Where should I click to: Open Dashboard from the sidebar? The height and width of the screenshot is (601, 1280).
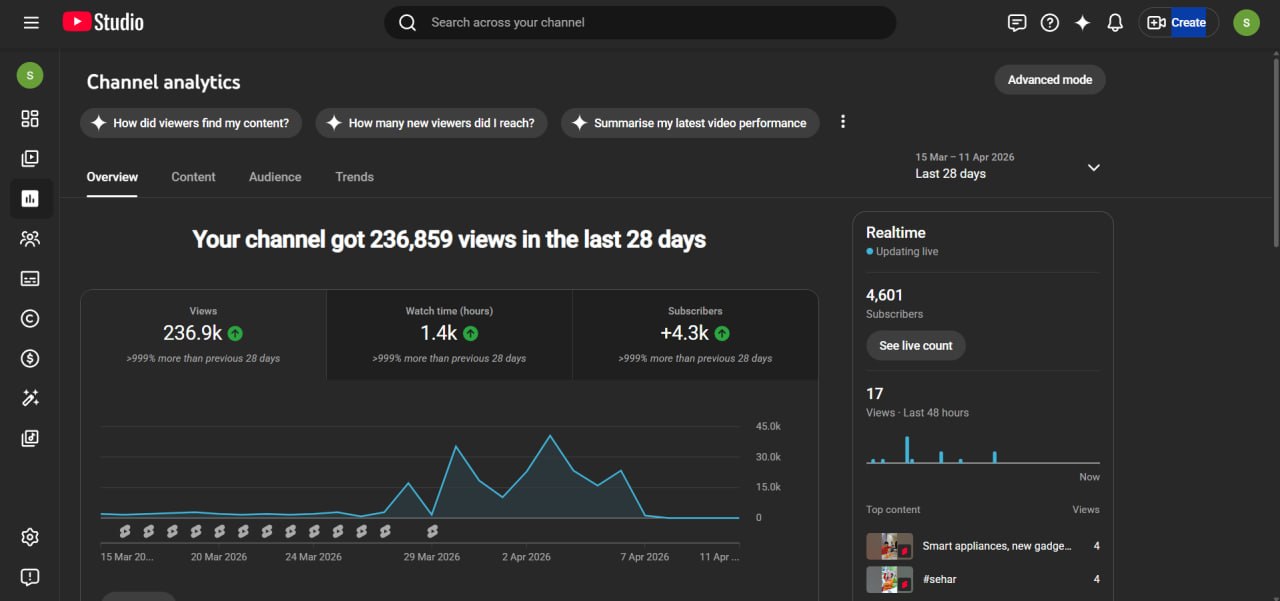[x=30, y=119]
